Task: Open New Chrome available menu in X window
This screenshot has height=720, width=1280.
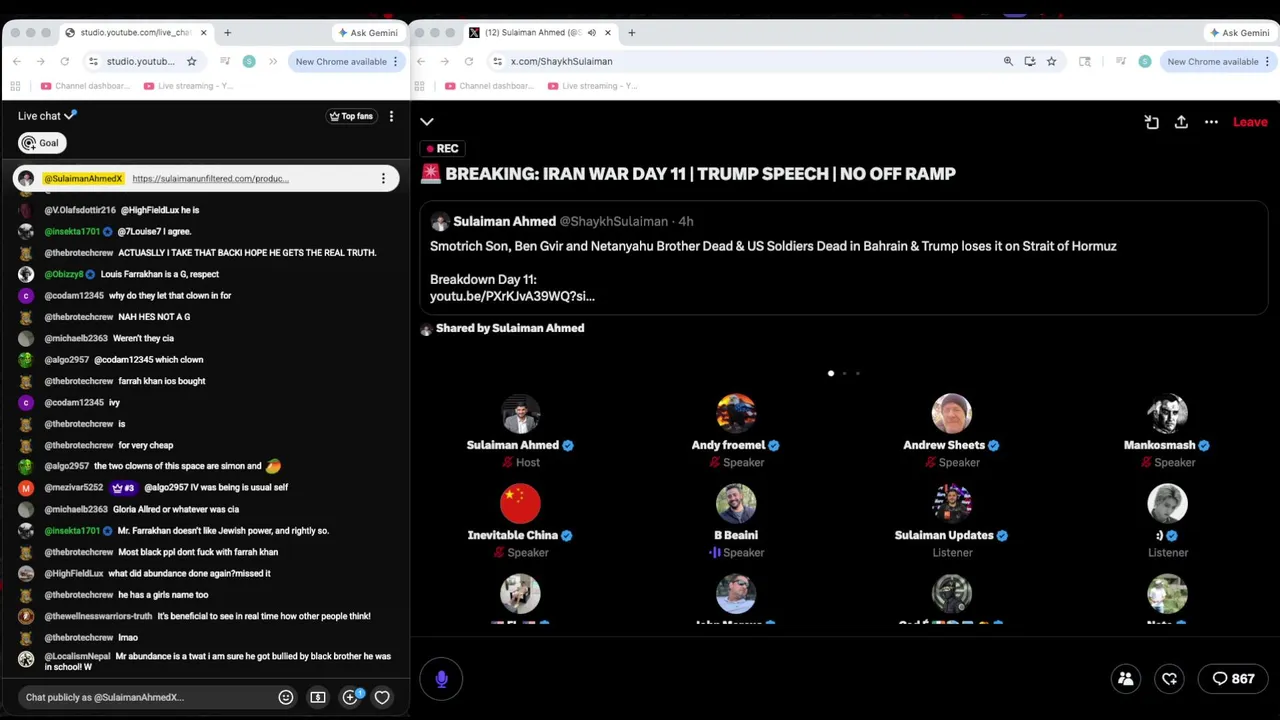Action: [x=1218, y=61]
